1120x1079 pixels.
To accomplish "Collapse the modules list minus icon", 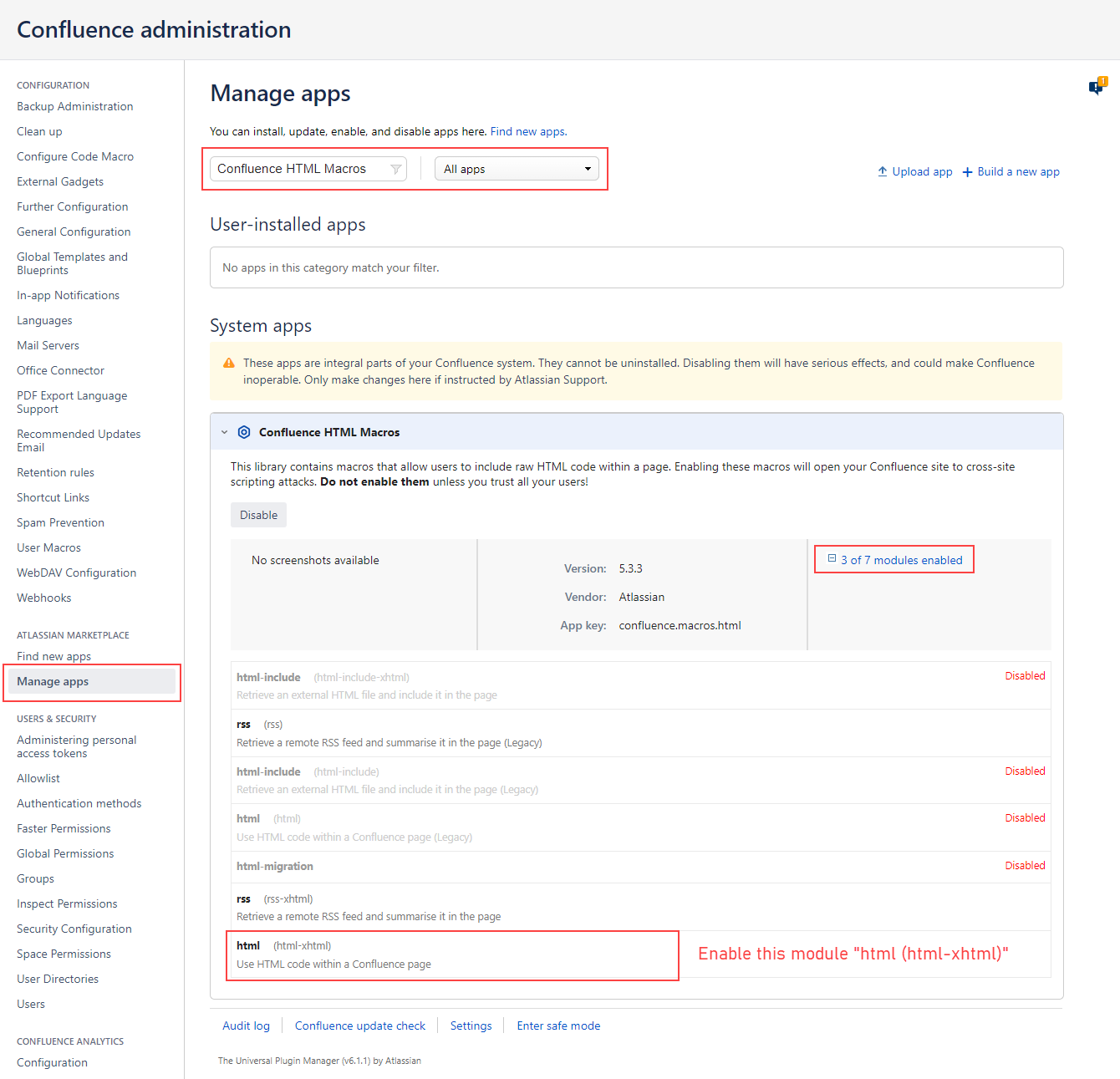I will pyautogui.click(x=832, y=558).
